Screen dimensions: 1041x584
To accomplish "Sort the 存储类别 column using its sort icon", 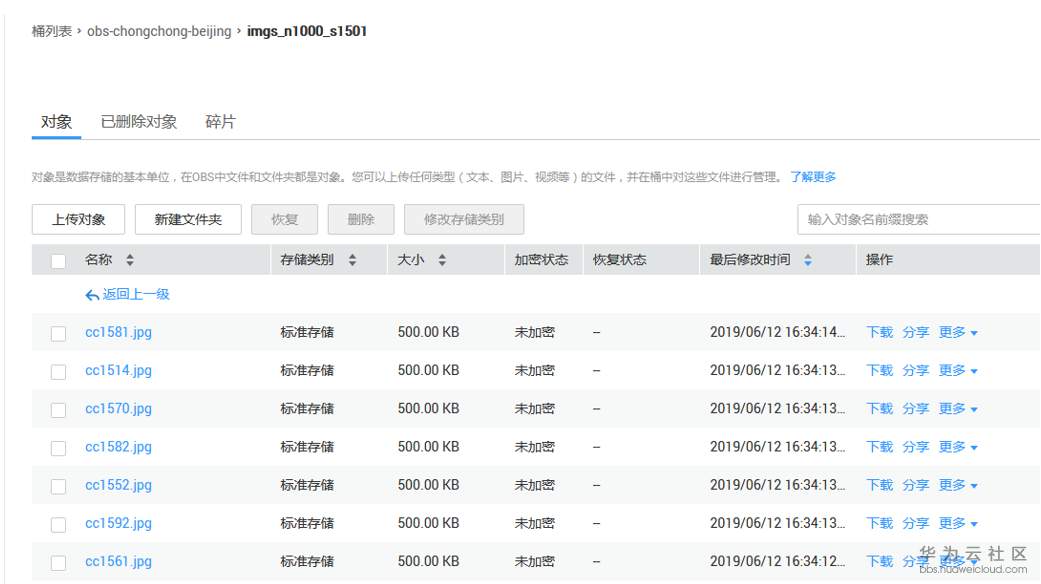I will 354,259.
